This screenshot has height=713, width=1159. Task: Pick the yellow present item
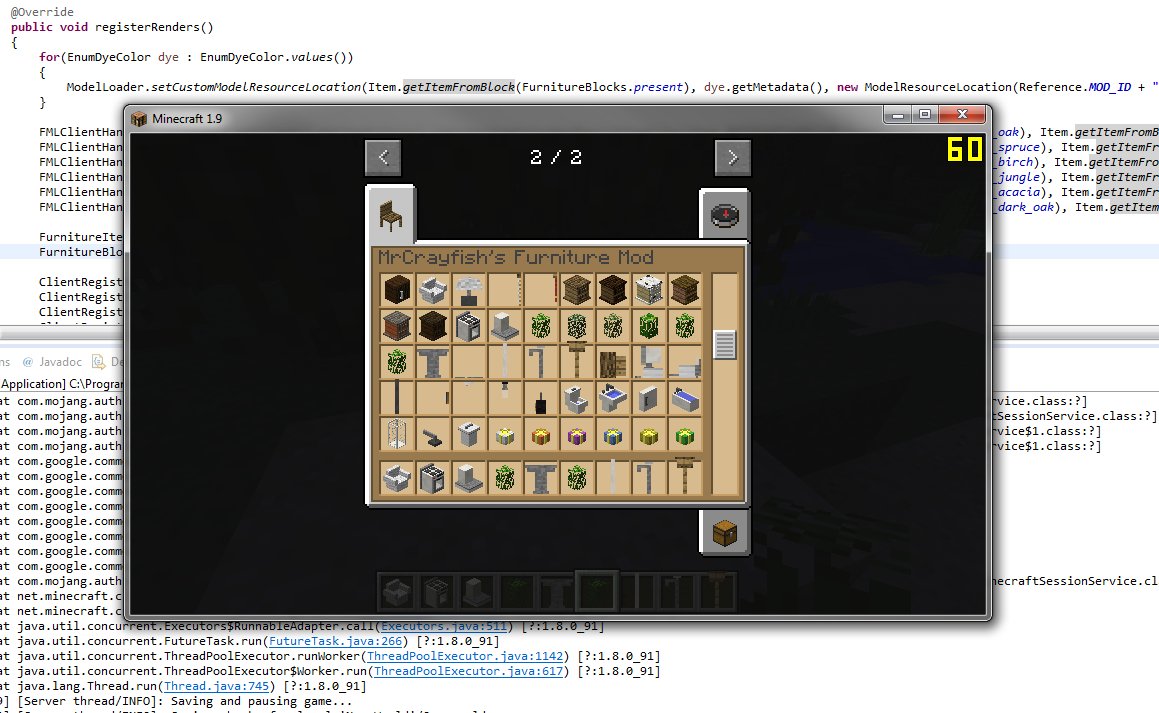click(x=648, y=436)
